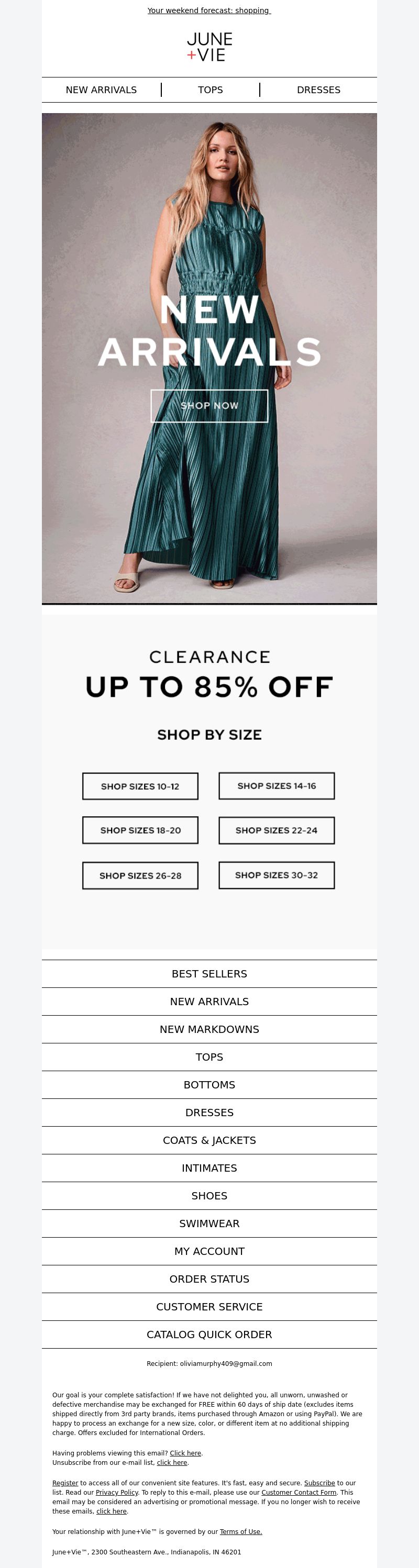Open the Privacy Policy link
Image resolution: width=419 pixels, height=1568 pixels.
click(x=117, y=1492)
